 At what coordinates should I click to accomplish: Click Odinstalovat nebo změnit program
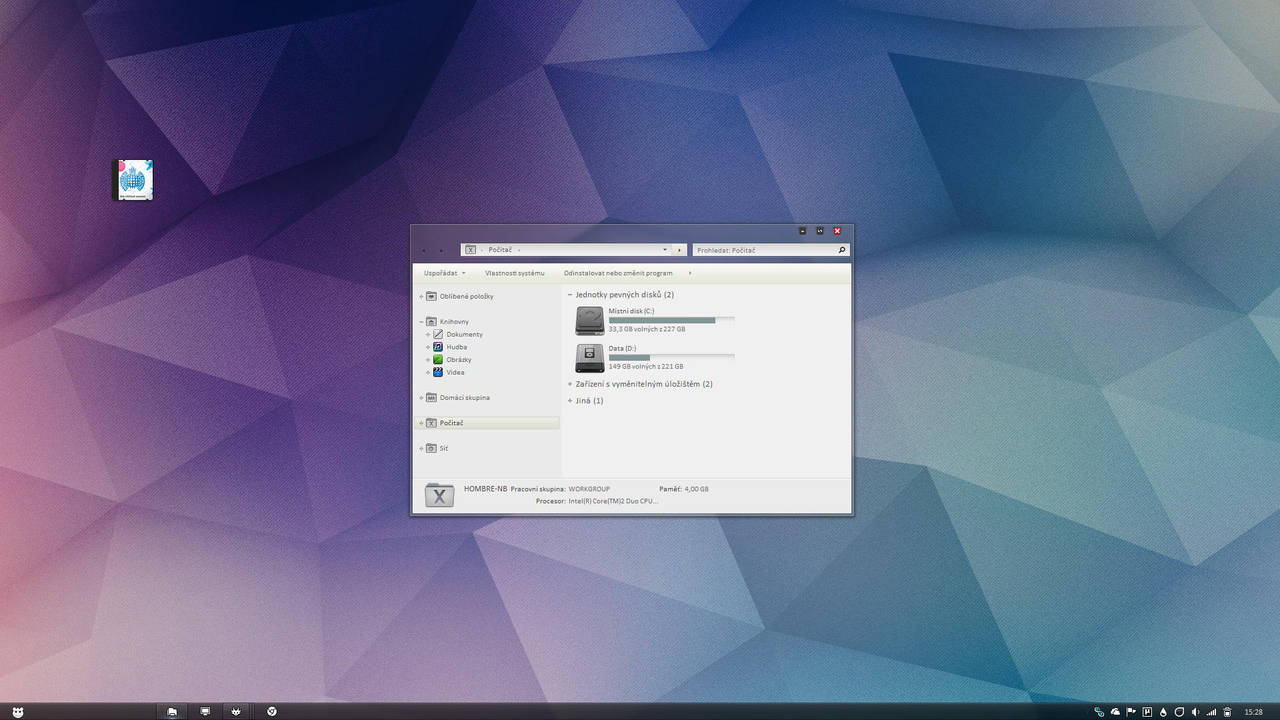618,273
